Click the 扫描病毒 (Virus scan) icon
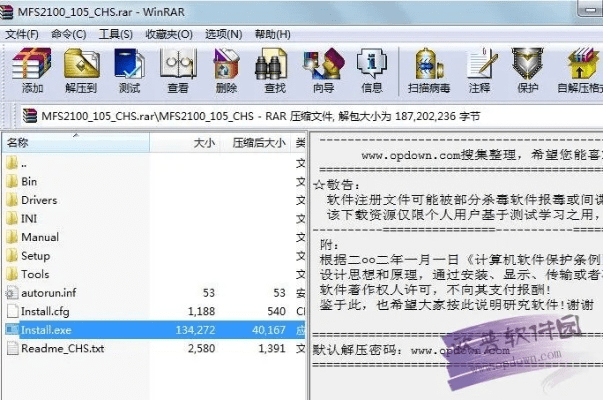The width and height of the screenshot is (603, 400). 429,64
